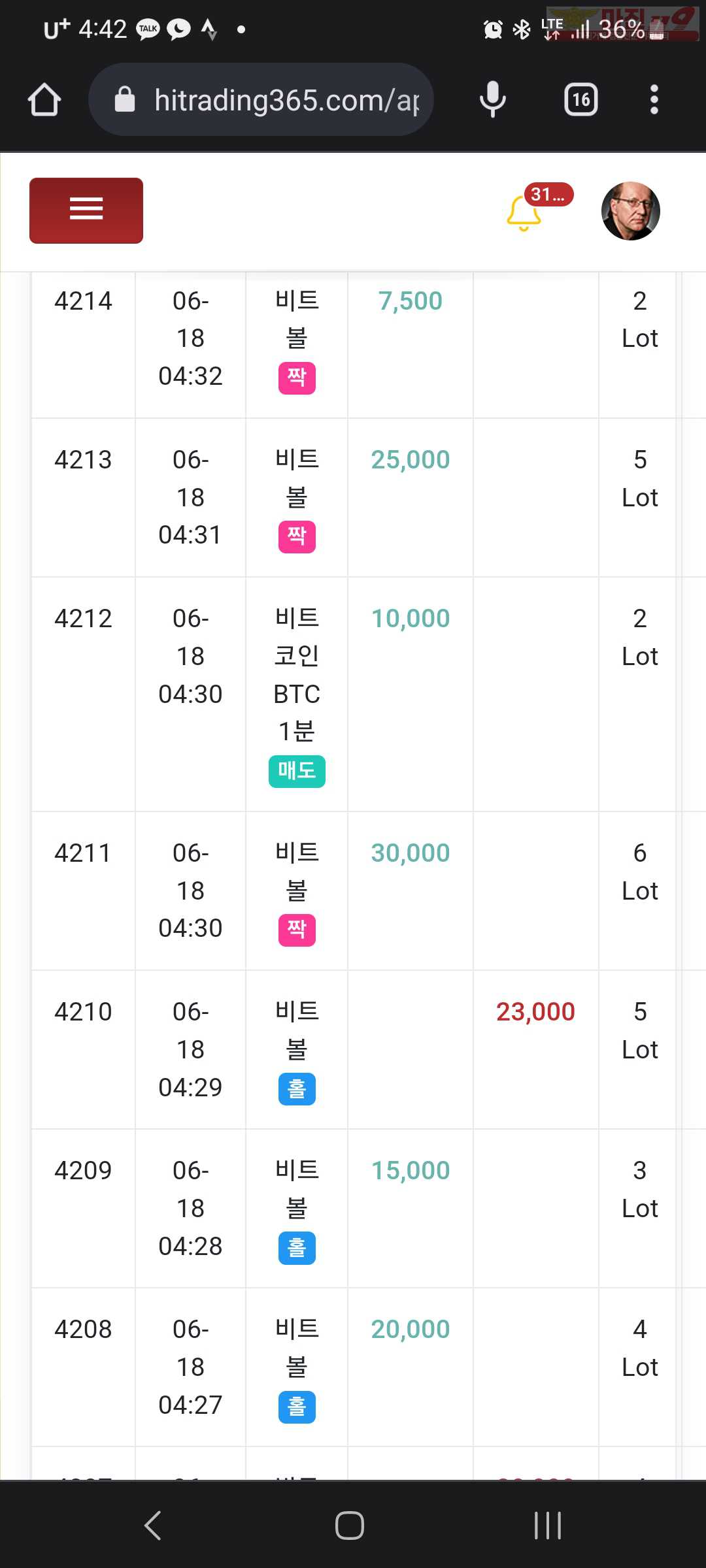Select the 25,000 amount in row 4213
The image size is (706, 1568).
pyautogui.click(x=411, y=460)
